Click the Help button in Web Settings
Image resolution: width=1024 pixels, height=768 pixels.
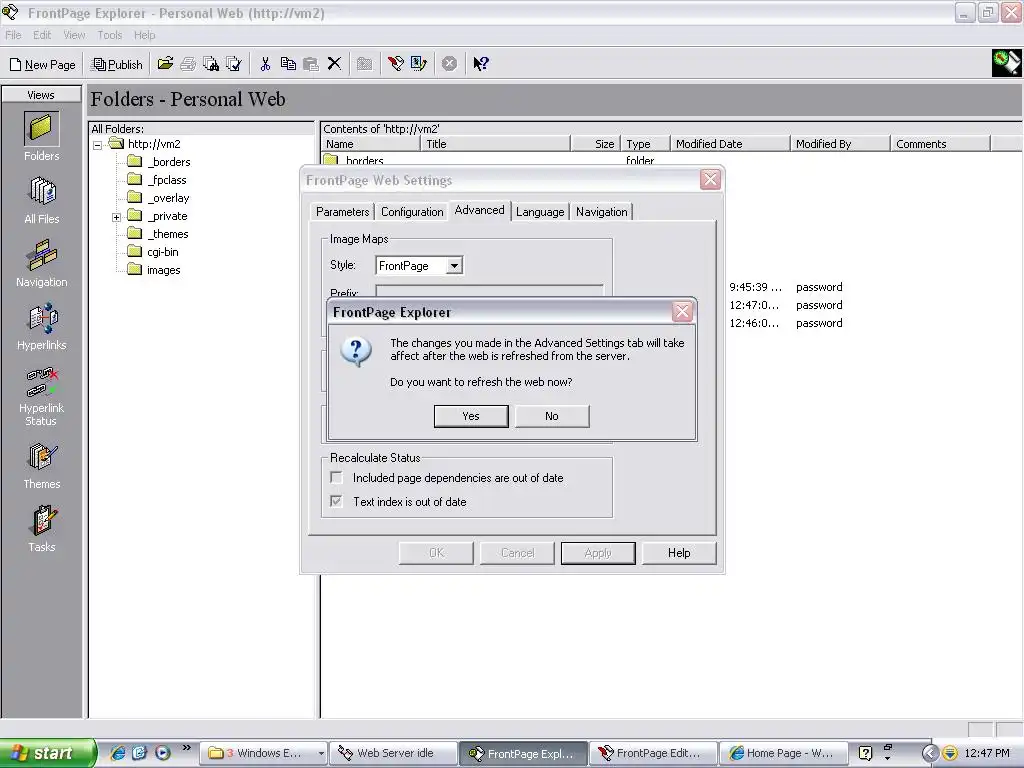679,553
